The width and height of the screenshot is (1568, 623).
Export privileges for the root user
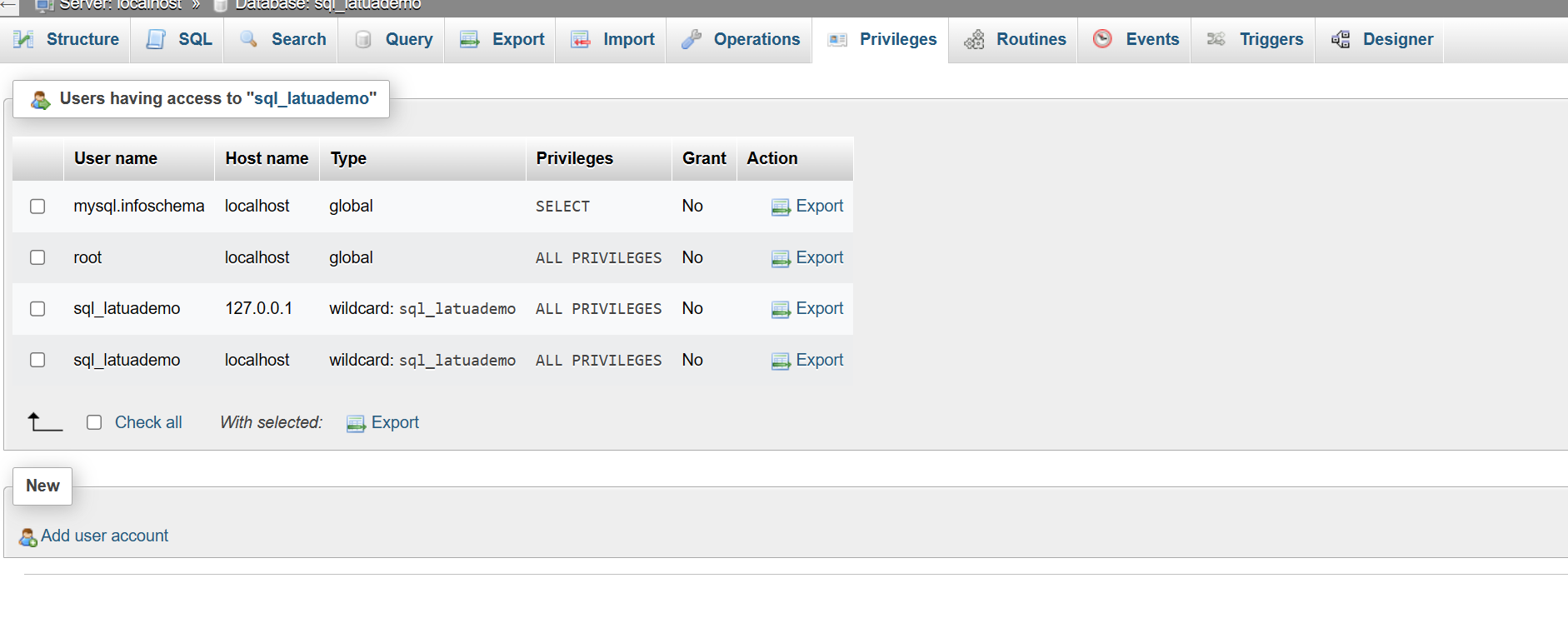[807, 257]
